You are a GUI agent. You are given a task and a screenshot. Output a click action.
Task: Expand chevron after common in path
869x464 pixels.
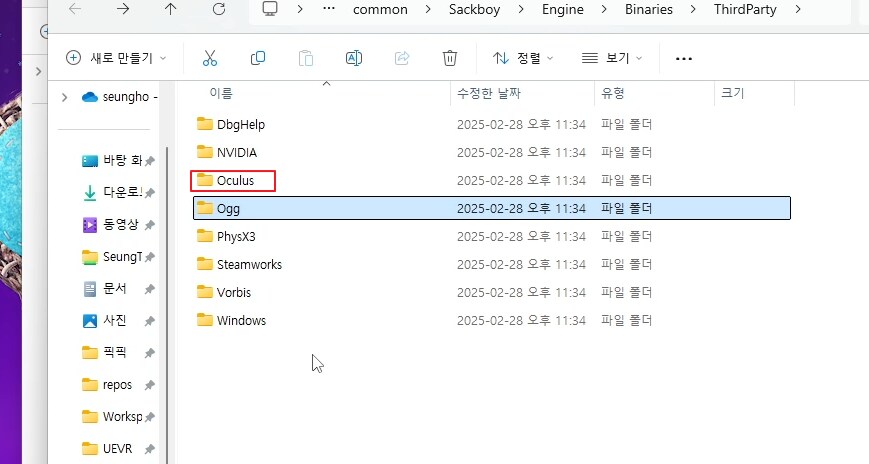[x=428, y=9]
